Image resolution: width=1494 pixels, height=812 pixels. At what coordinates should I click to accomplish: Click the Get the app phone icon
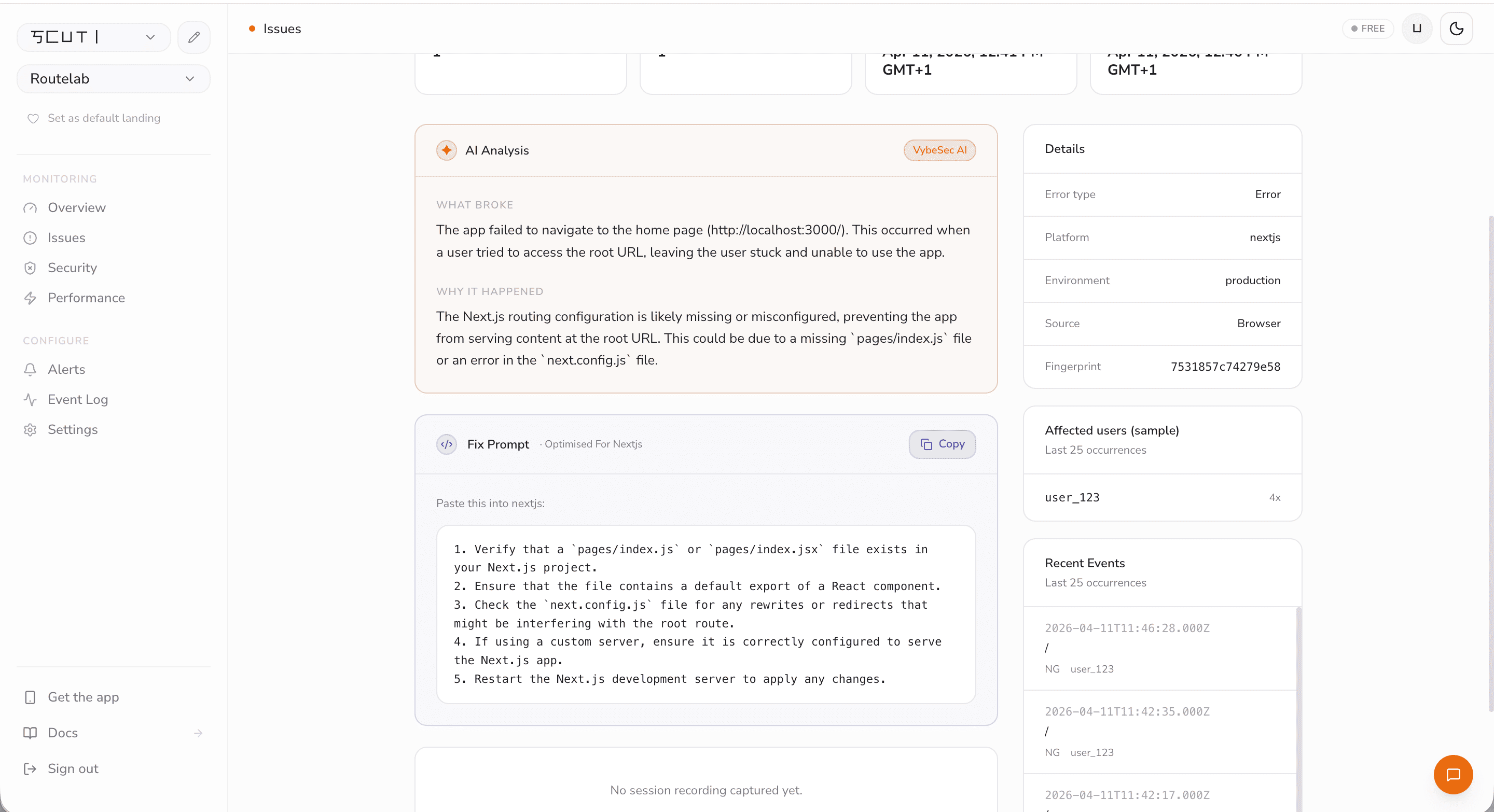pyautogui.click(x=30, y=697)
